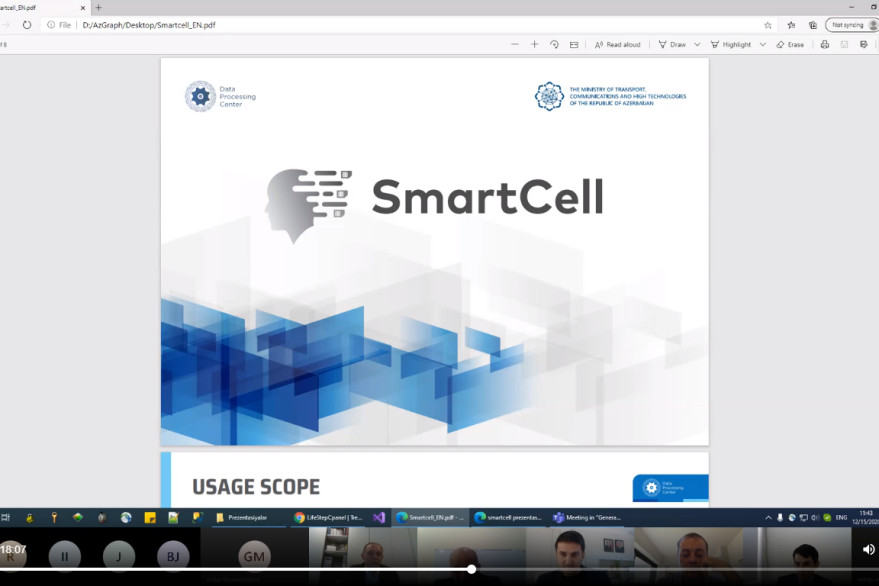Viewport: 879px width, 586px height.
Task: Open the yellow sticky notes taskbar icon
Action: coord(150,518)
